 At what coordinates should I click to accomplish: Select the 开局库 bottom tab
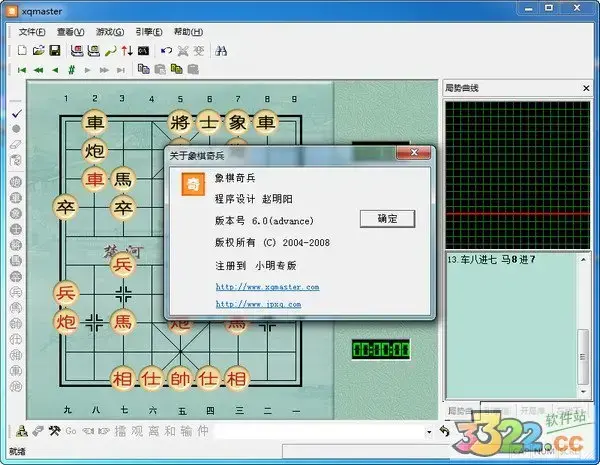click(x=532, y=410)
